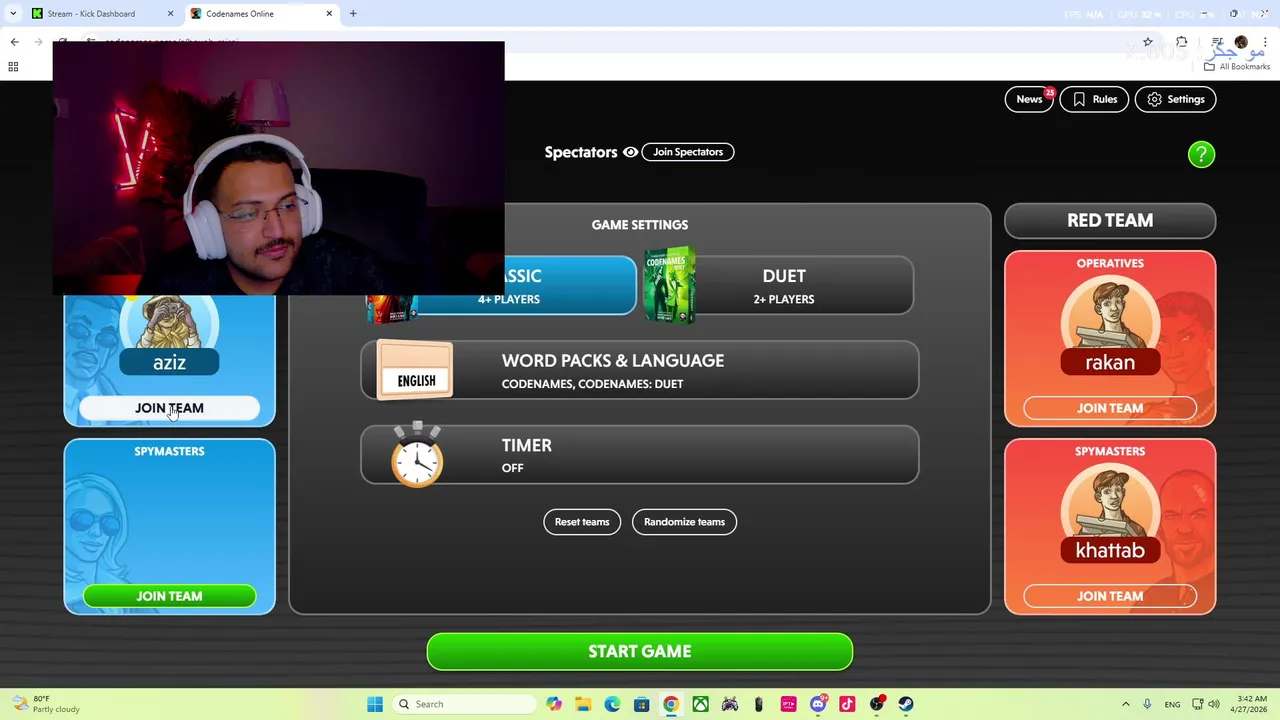This screenshot has height=720, width=1280.
Task: Open the Xbox app from taskbar
Action: click(x=701, y=704)
